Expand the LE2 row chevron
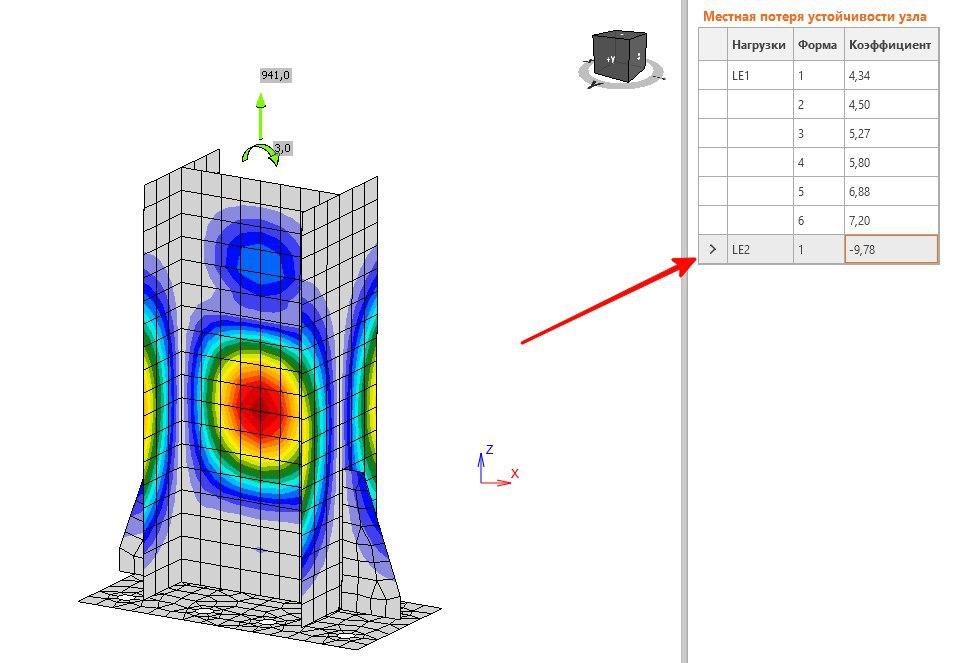This screenshot has height=663, width=955. point(713,249)
